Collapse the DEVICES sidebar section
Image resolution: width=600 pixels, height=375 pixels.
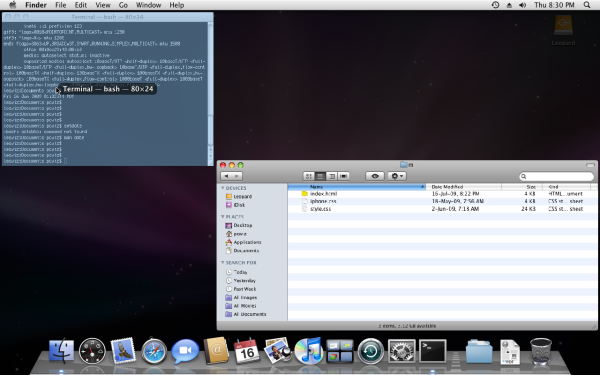223,188
